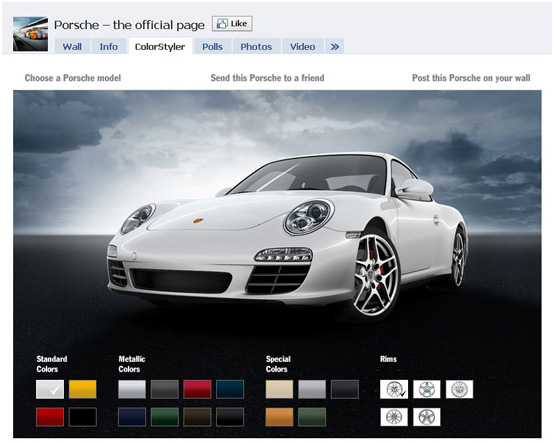Viewport: 554px width, 443px height.
Task: Like the Porsche official page
Action: click(x=232, y=24)
